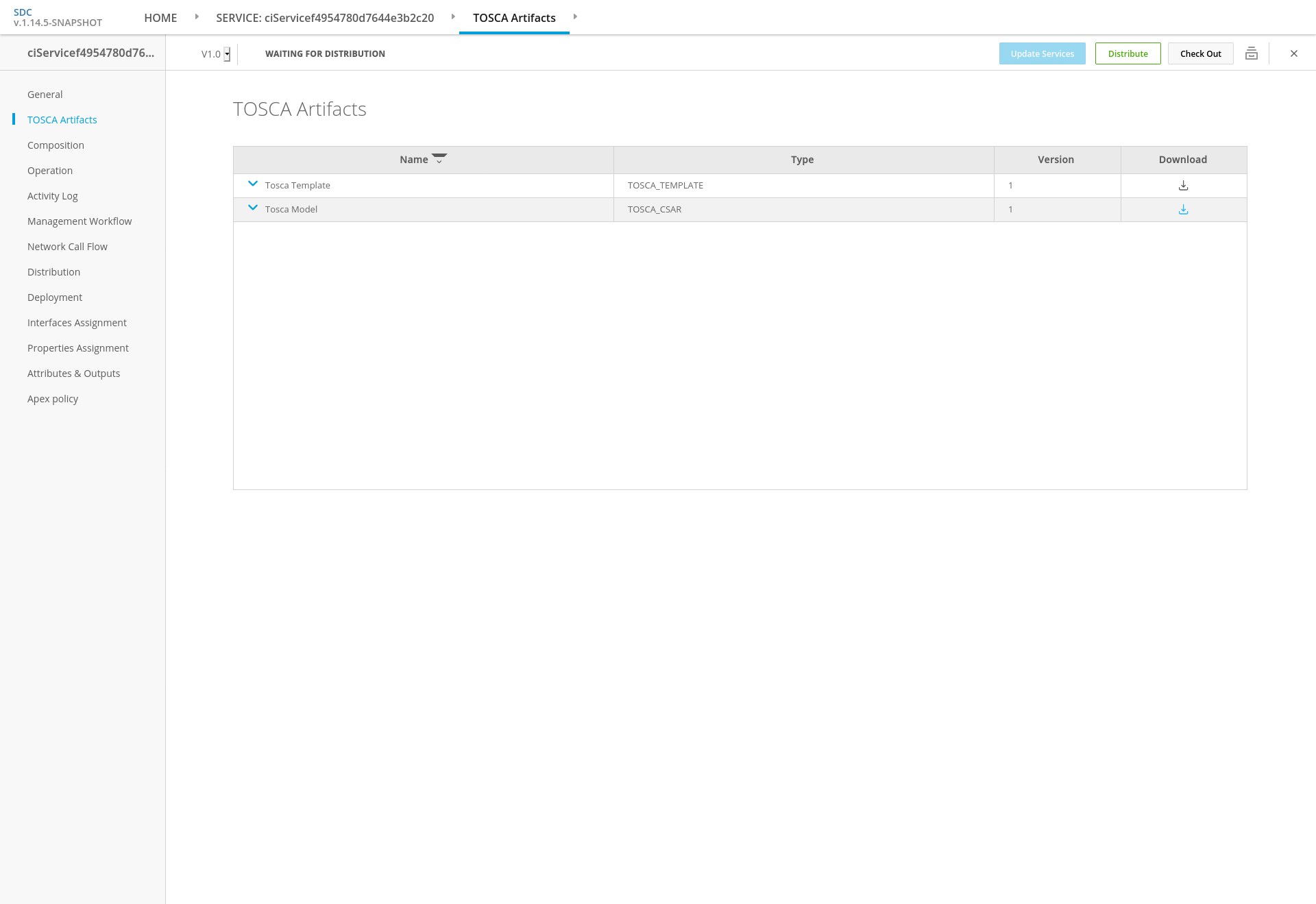Click the archive icon in header

click(x=1251, y=53)
